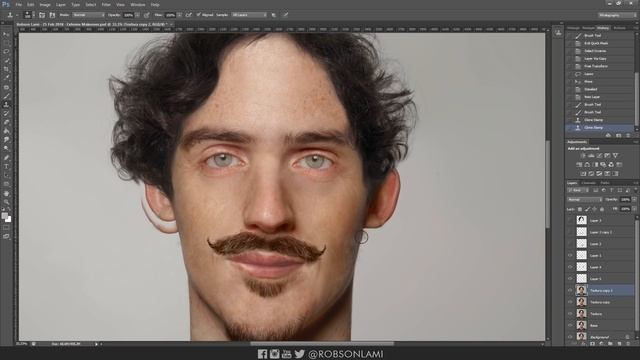The height and width of the screenshot is (360, 640).
Task: Hide the Base layer
Action: tap(570, 325)
